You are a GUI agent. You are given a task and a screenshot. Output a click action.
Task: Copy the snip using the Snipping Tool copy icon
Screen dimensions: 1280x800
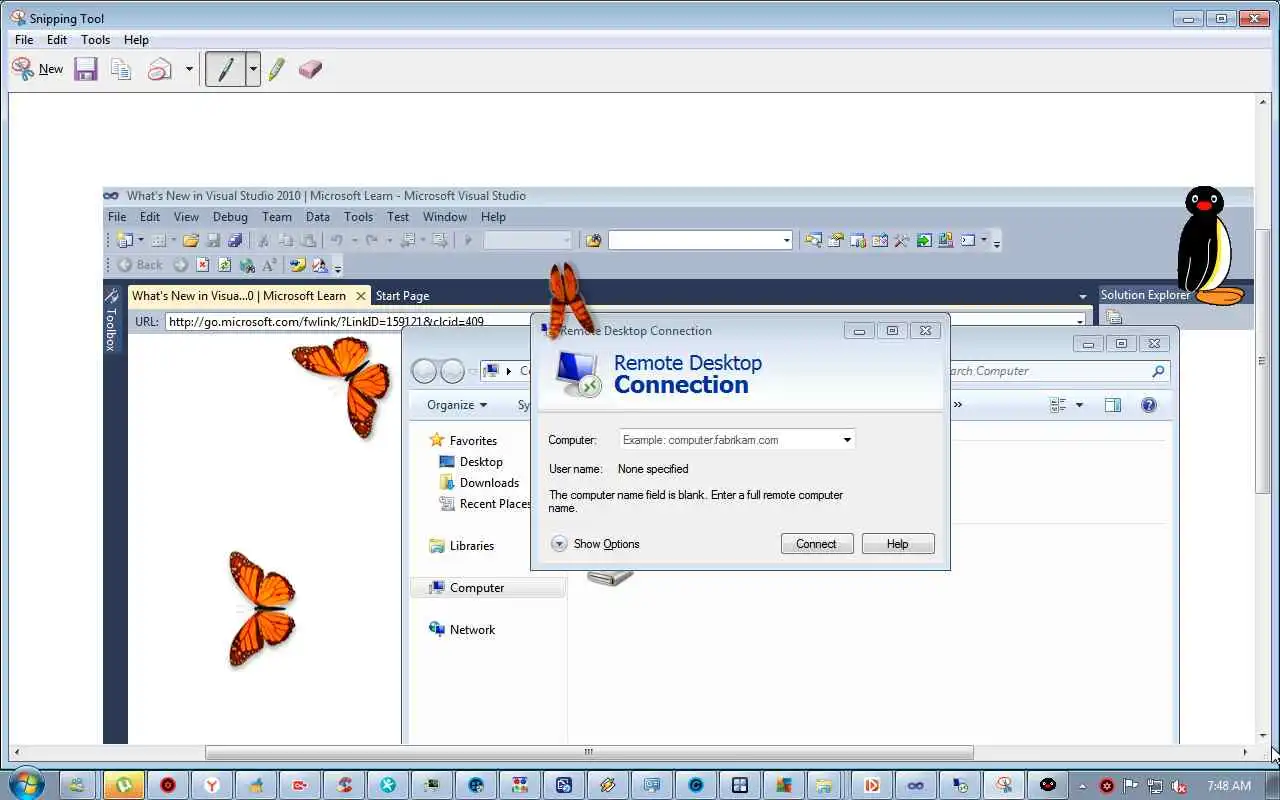pos(121,69)
